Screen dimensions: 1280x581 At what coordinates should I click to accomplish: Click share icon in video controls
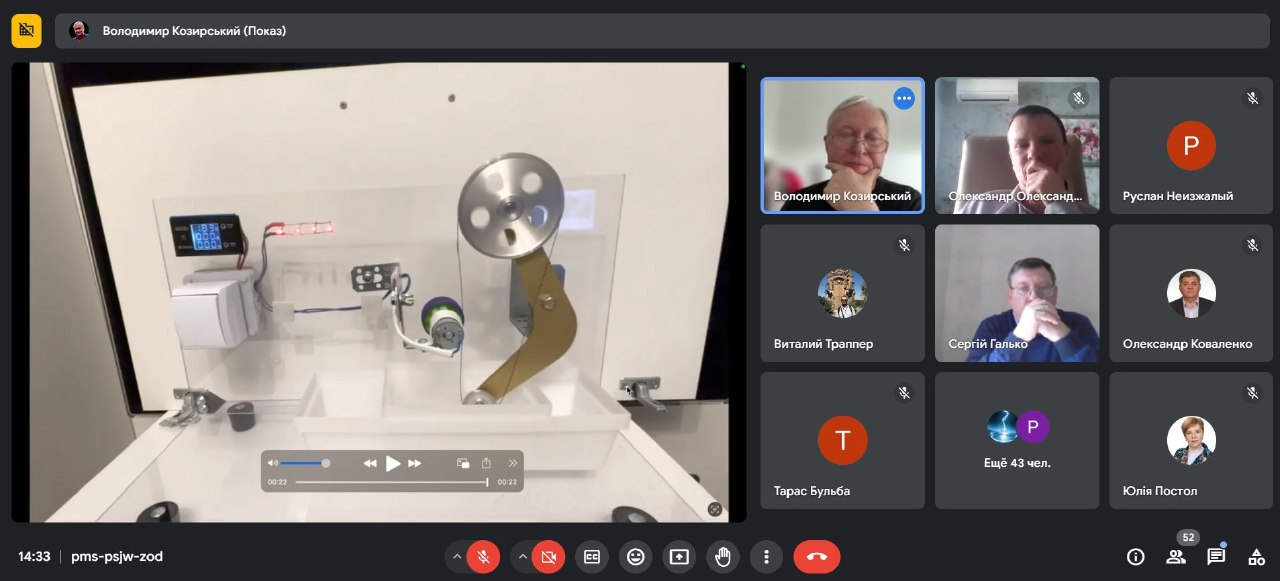pos(487,463)
